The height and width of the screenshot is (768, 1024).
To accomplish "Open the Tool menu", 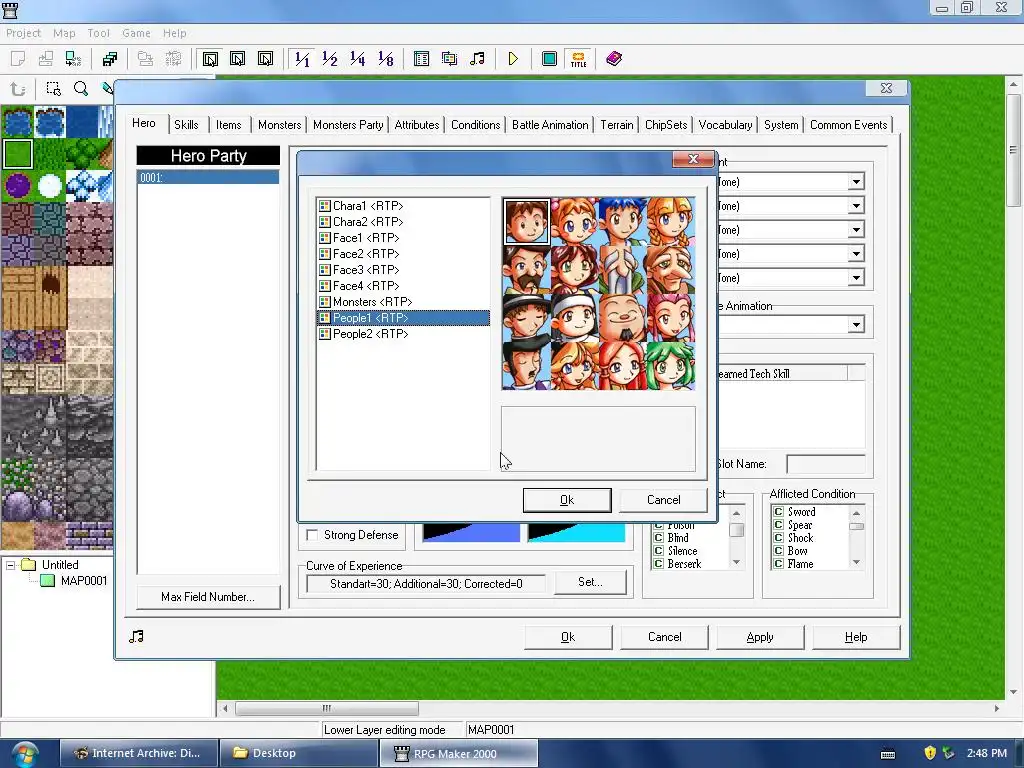I will pos(99,33).
